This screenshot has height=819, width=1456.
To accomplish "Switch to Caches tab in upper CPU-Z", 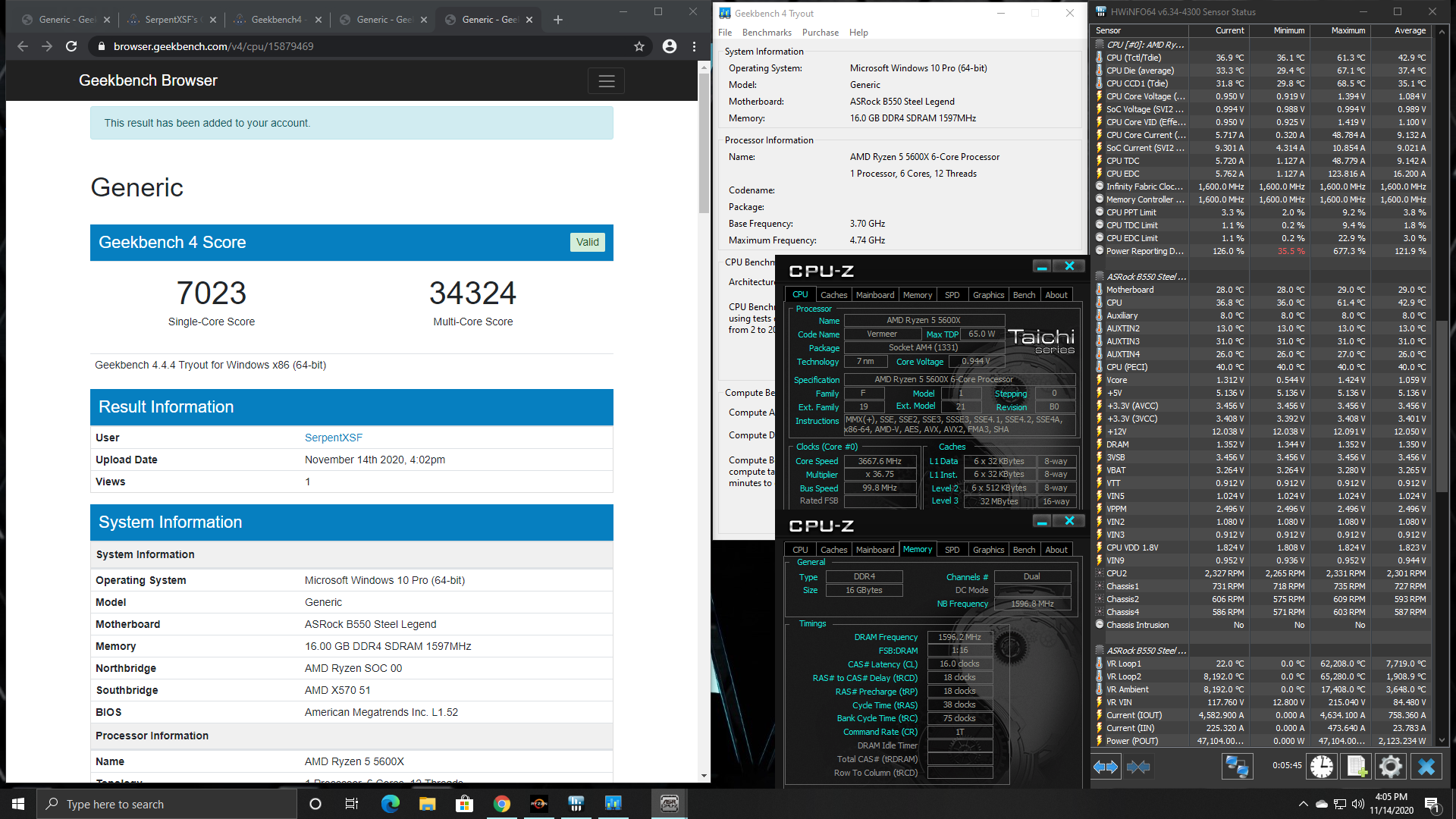I will (833, 295).
